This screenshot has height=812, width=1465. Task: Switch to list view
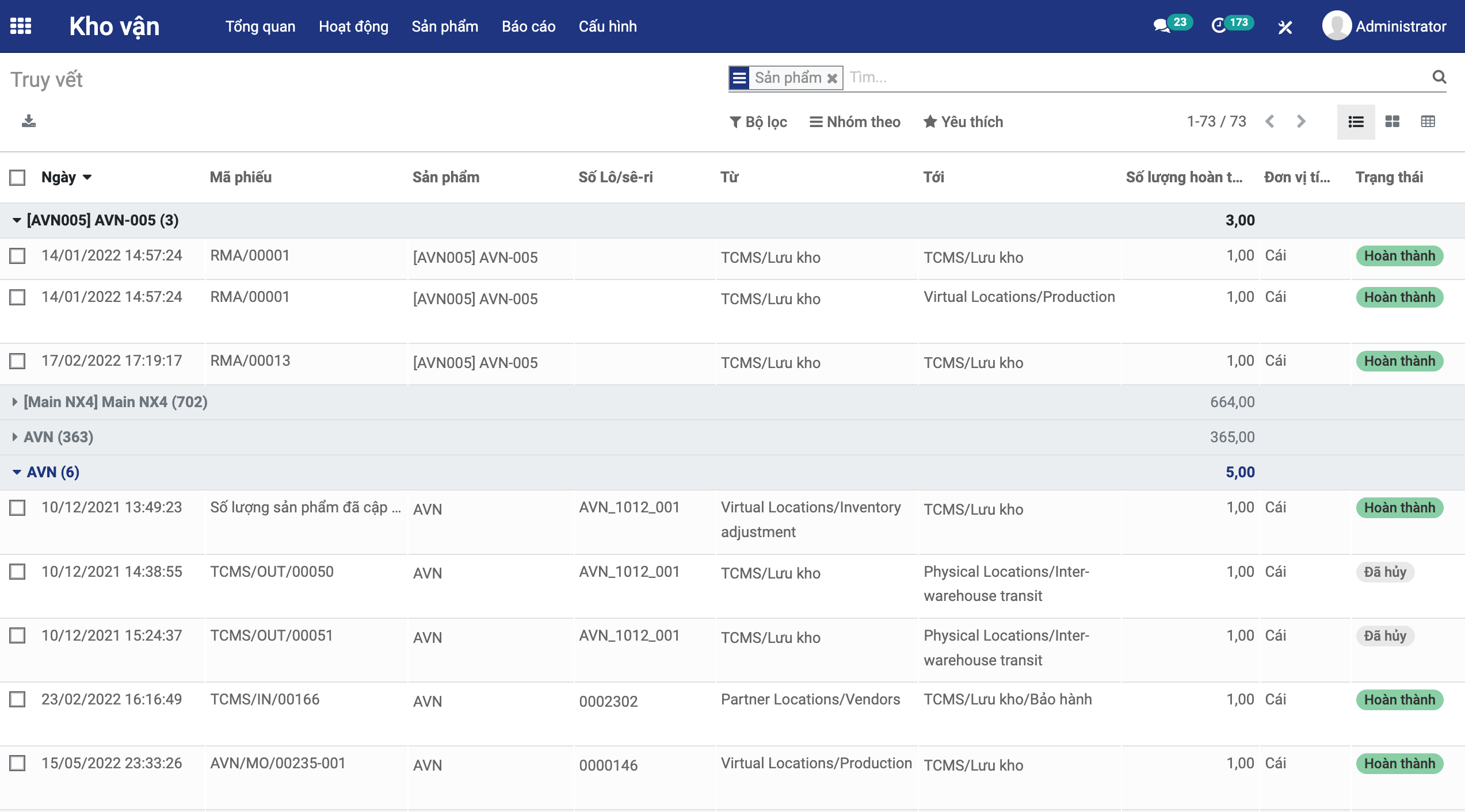pos(1356,121)
